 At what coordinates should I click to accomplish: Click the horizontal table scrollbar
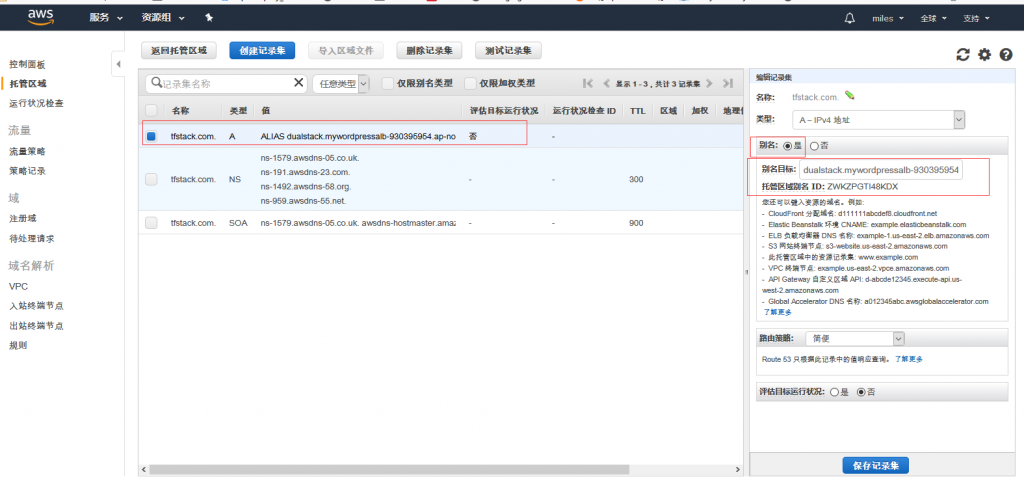(x=389, y=470)
